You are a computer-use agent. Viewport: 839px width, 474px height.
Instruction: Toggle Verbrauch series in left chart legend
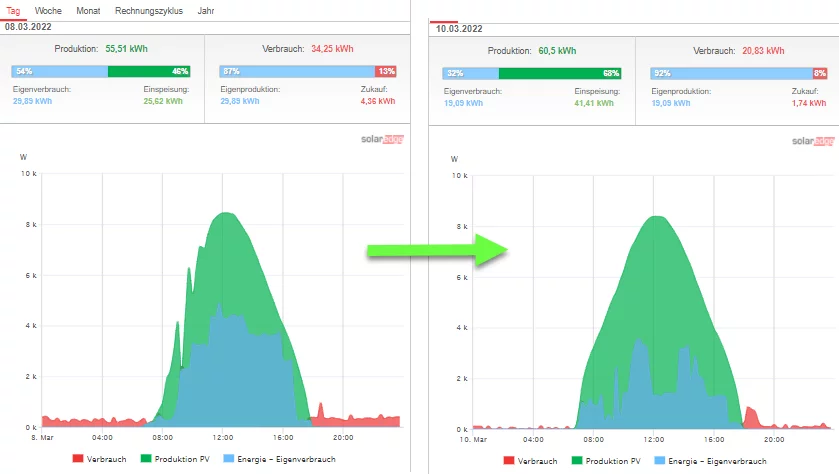tap(100, 459)
